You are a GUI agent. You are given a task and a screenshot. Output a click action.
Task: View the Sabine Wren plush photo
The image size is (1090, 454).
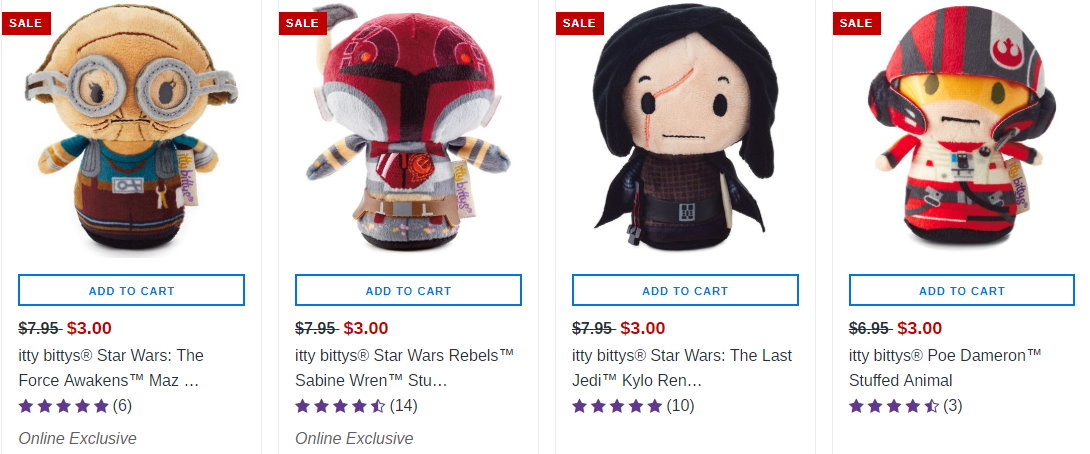click(405, 135)
